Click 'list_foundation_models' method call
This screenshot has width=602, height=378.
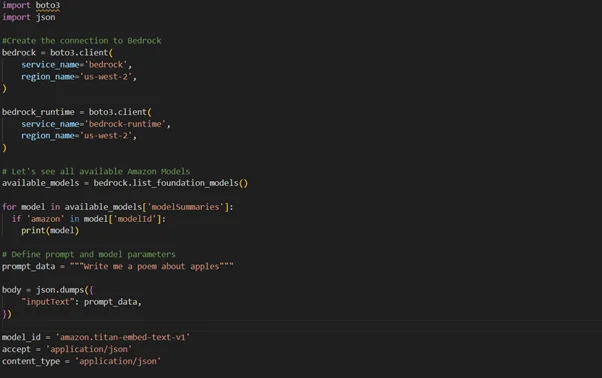point(185,183)
